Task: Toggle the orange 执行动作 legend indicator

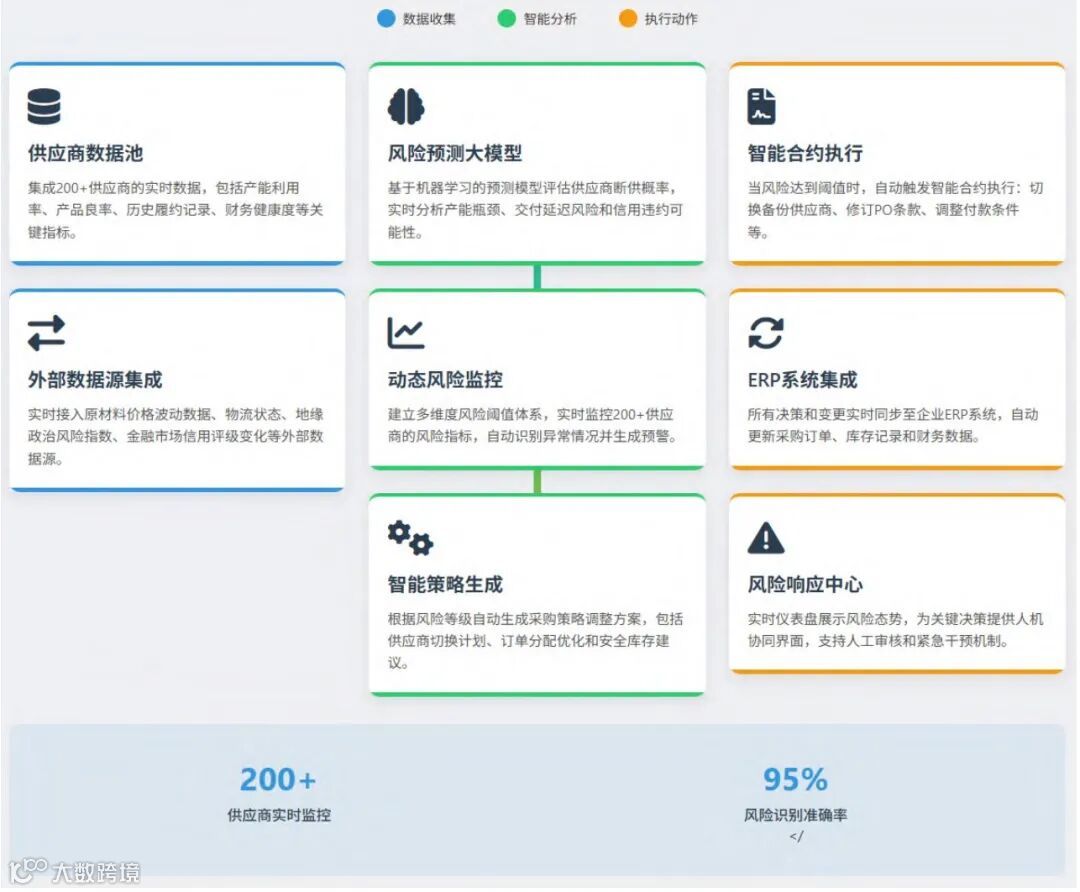Action: [x=628, y=18]
